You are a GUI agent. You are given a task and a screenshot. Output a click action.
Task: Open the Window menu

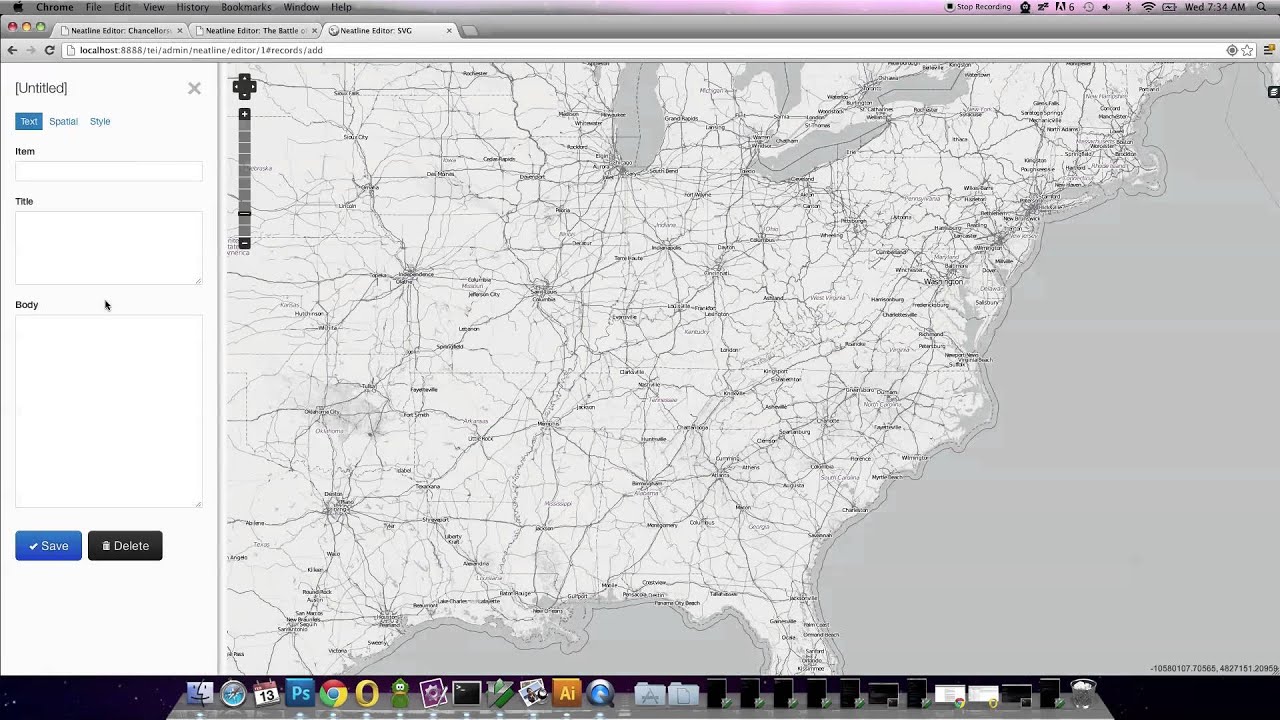(x=301, y=7)
